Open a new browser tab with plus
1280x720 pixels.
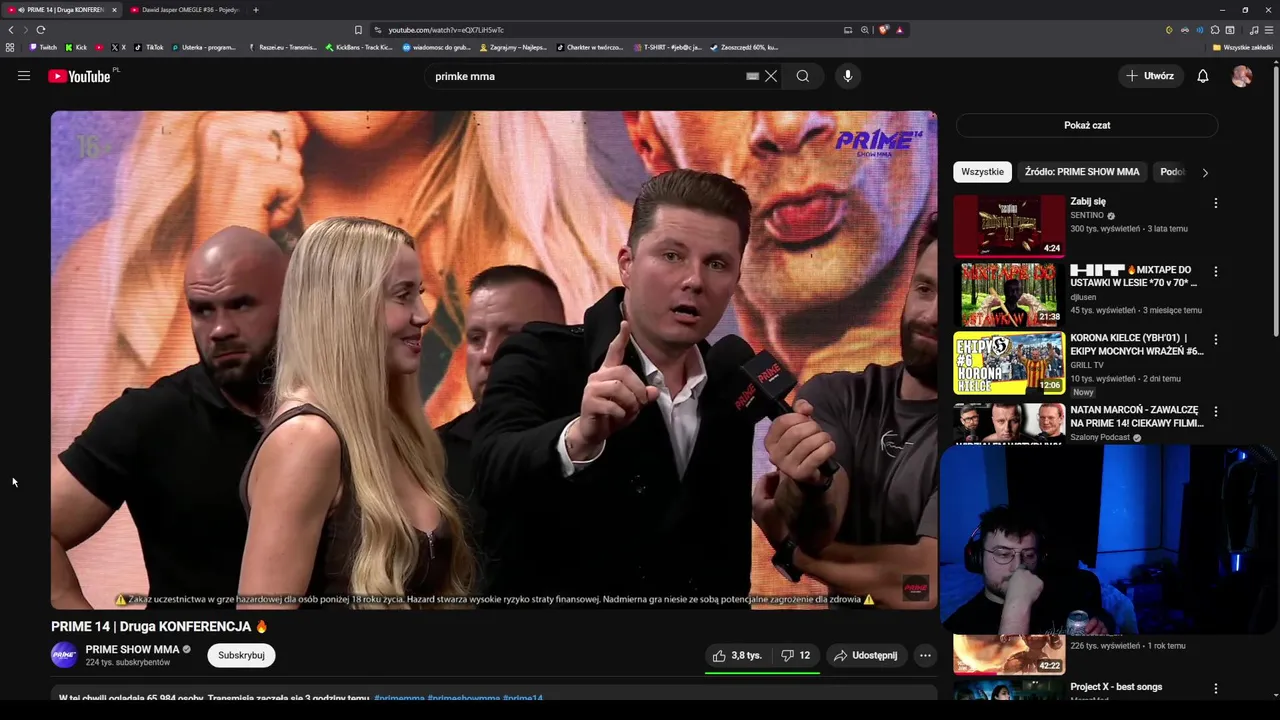tap(256, 10)
